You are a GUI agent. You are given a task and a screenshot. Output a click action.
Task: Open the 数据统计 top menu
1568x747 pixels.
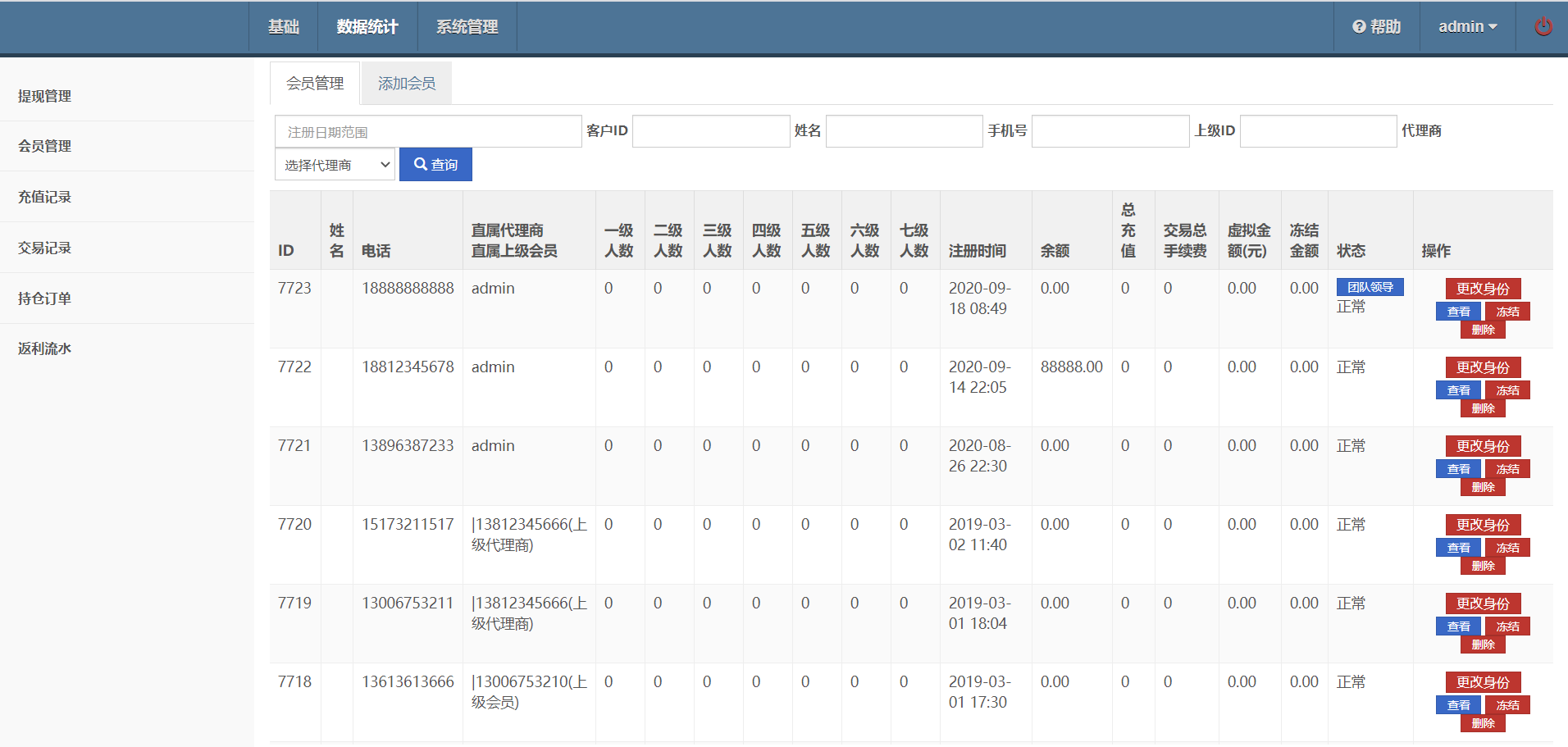pyautogui.click(x=367, y=26)
